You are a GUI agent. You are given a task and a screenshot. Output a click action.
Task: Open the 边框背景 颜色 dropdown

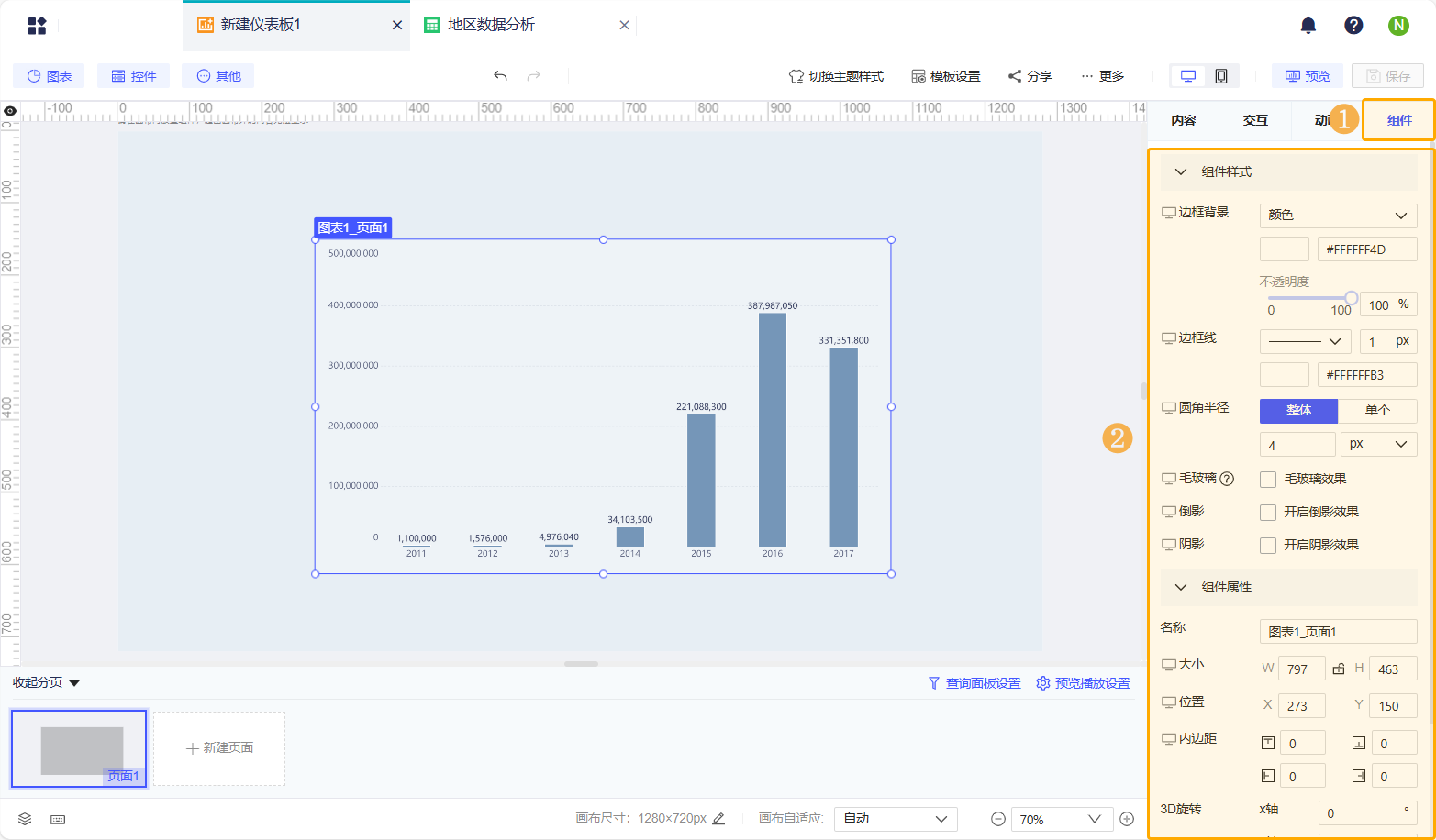pyautogui.click(x=1338, y=216)
